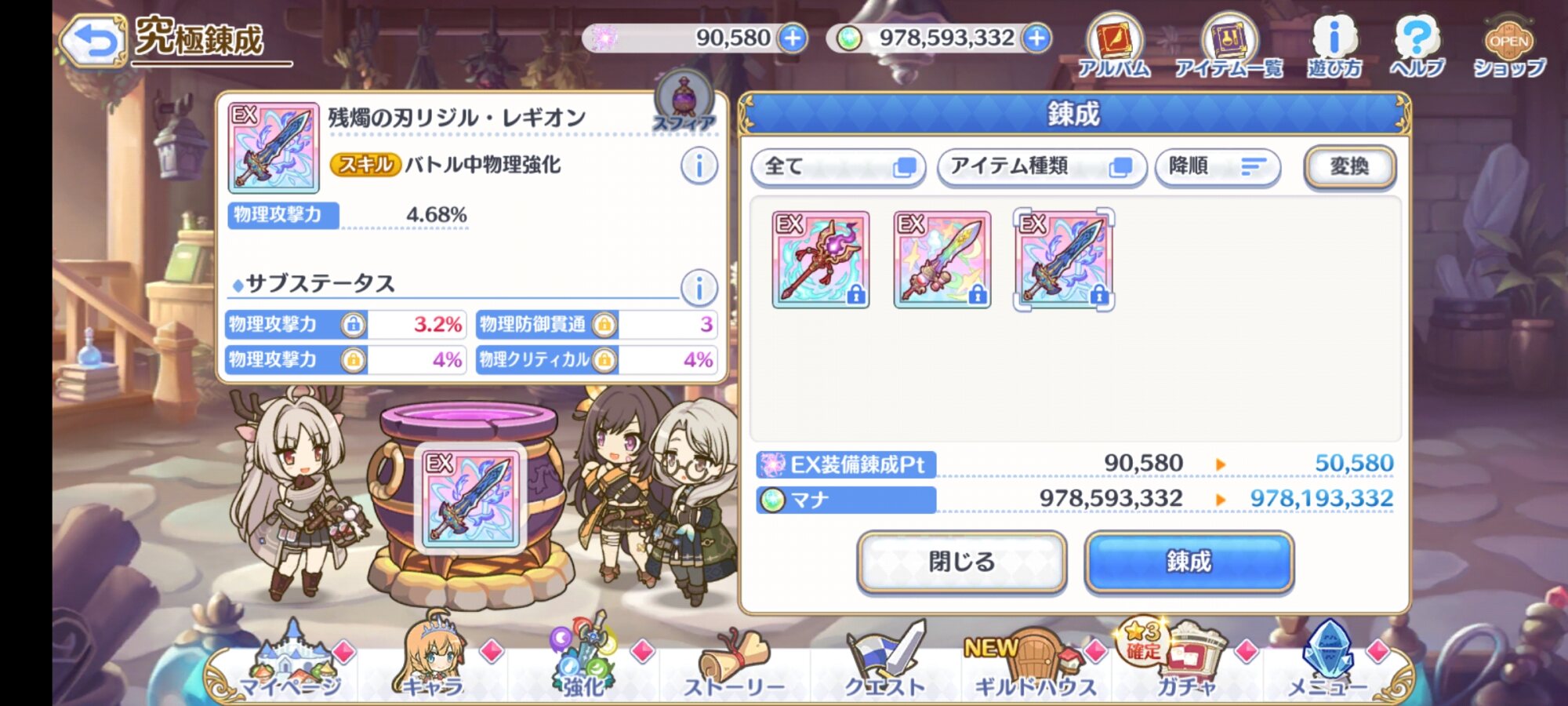This screenshot has width=1568, height=706.
Task: Open the 遊び方 how-to-play info icon
Action: (1334, 45)
